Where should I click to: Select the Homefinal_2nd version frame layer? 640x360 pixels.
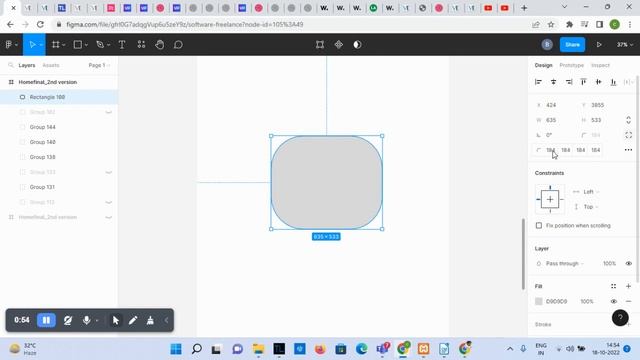point(48,82)
